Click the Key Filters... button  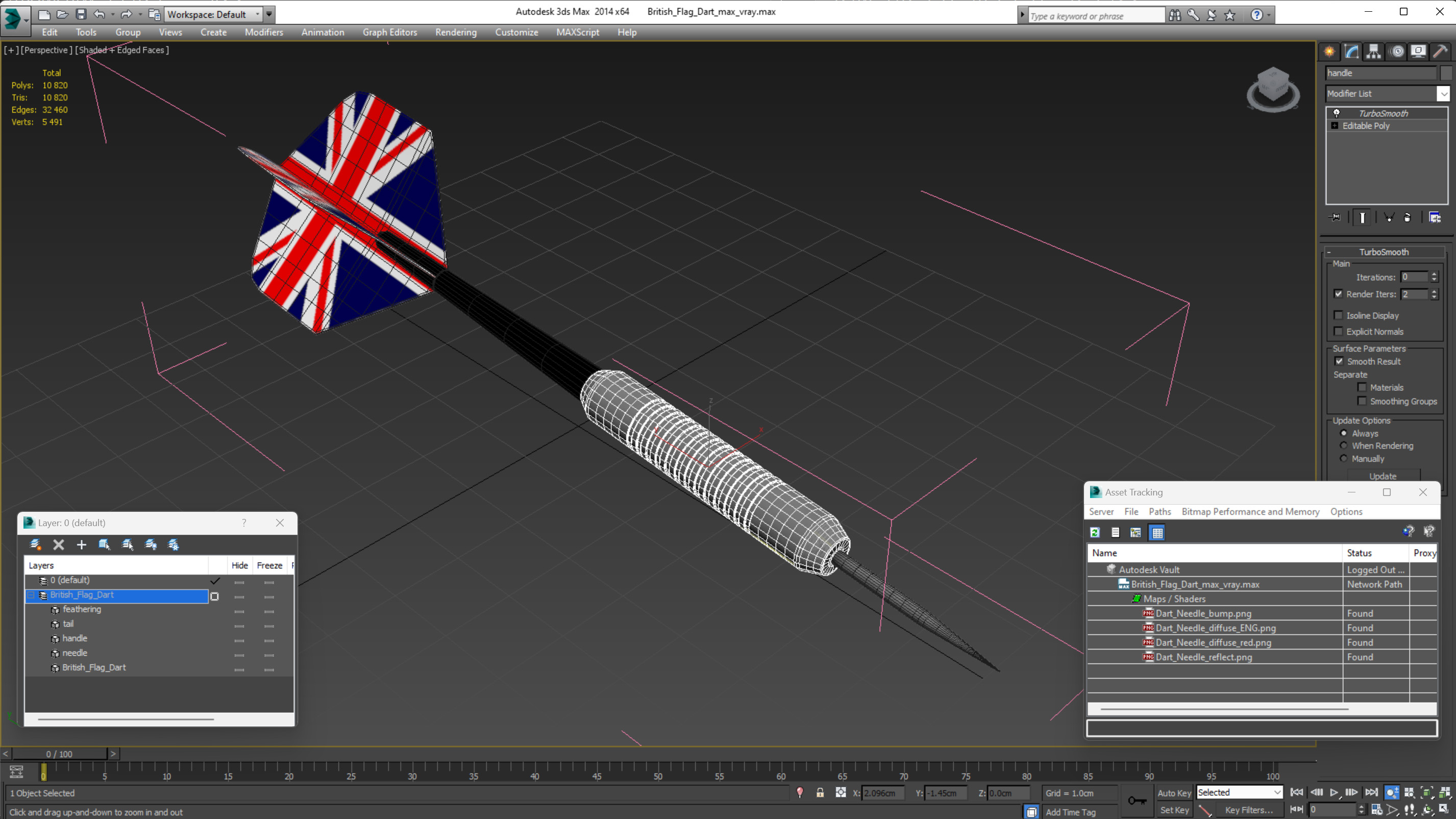click(x=1249, y=810)
